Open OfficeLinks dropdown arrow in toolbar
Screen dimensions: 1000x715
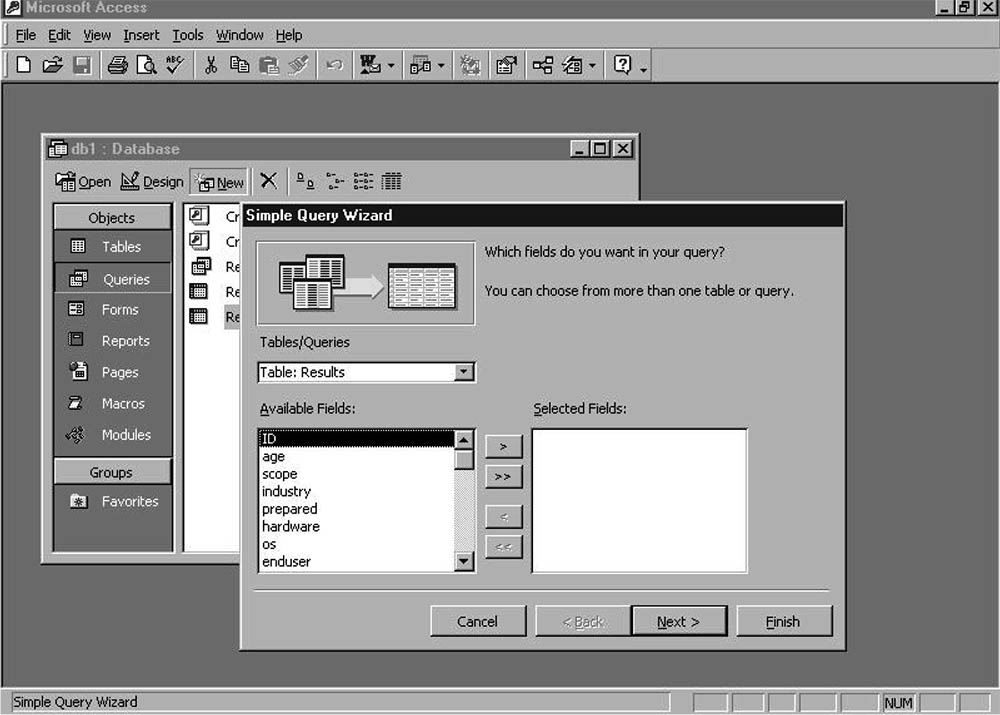pos(390,65)
